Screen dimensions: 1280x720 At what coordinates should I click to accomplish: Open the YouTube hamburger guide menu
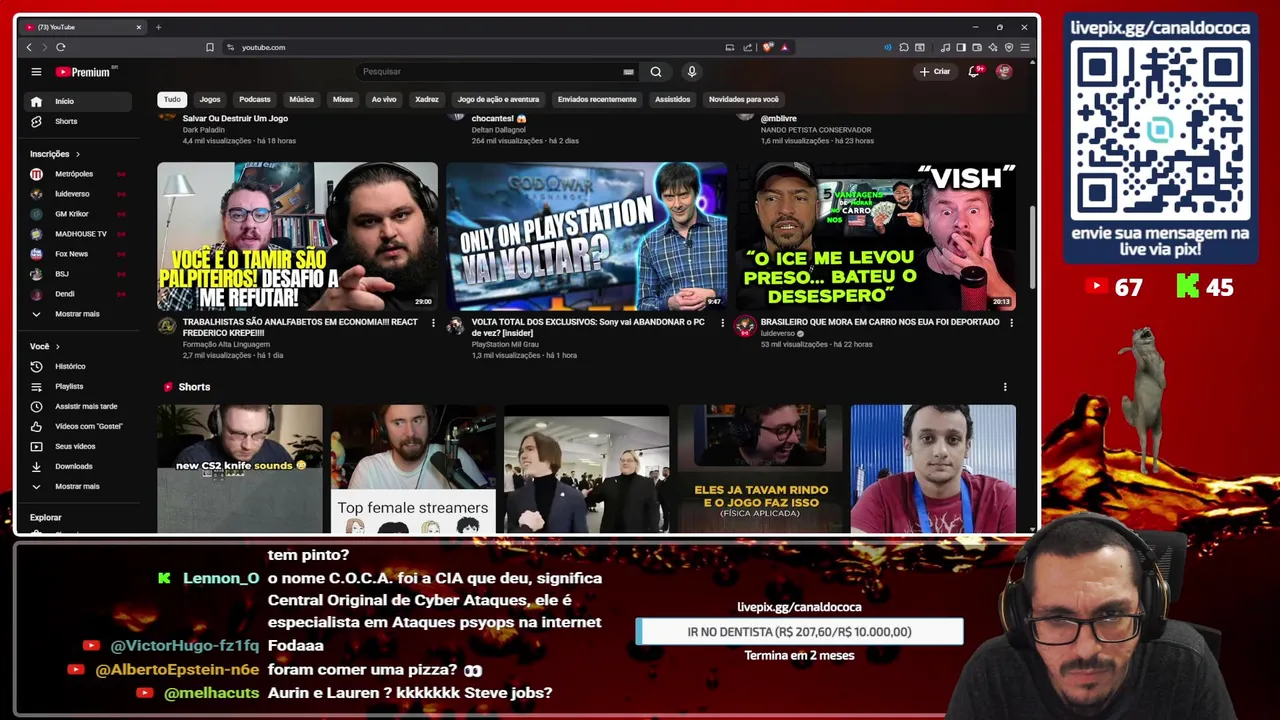(36, 72)
